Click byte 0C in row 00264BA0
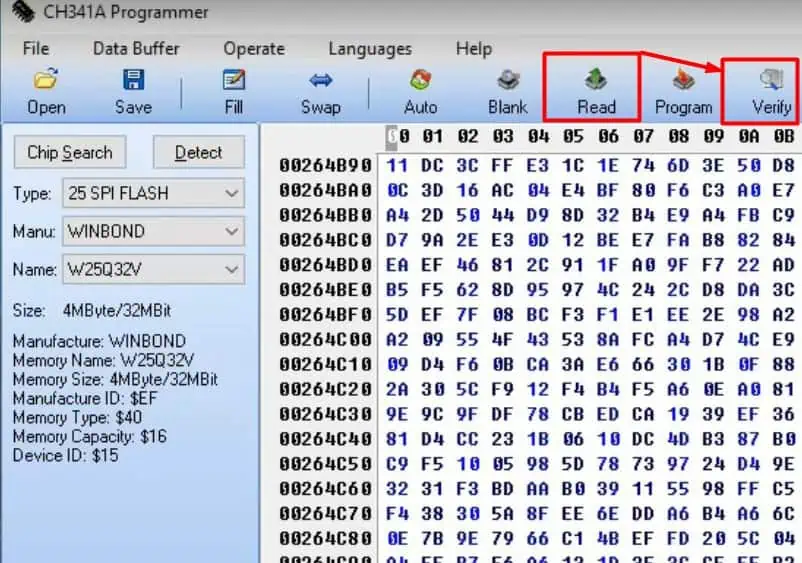The image size is (802, 563). point(397,191)
